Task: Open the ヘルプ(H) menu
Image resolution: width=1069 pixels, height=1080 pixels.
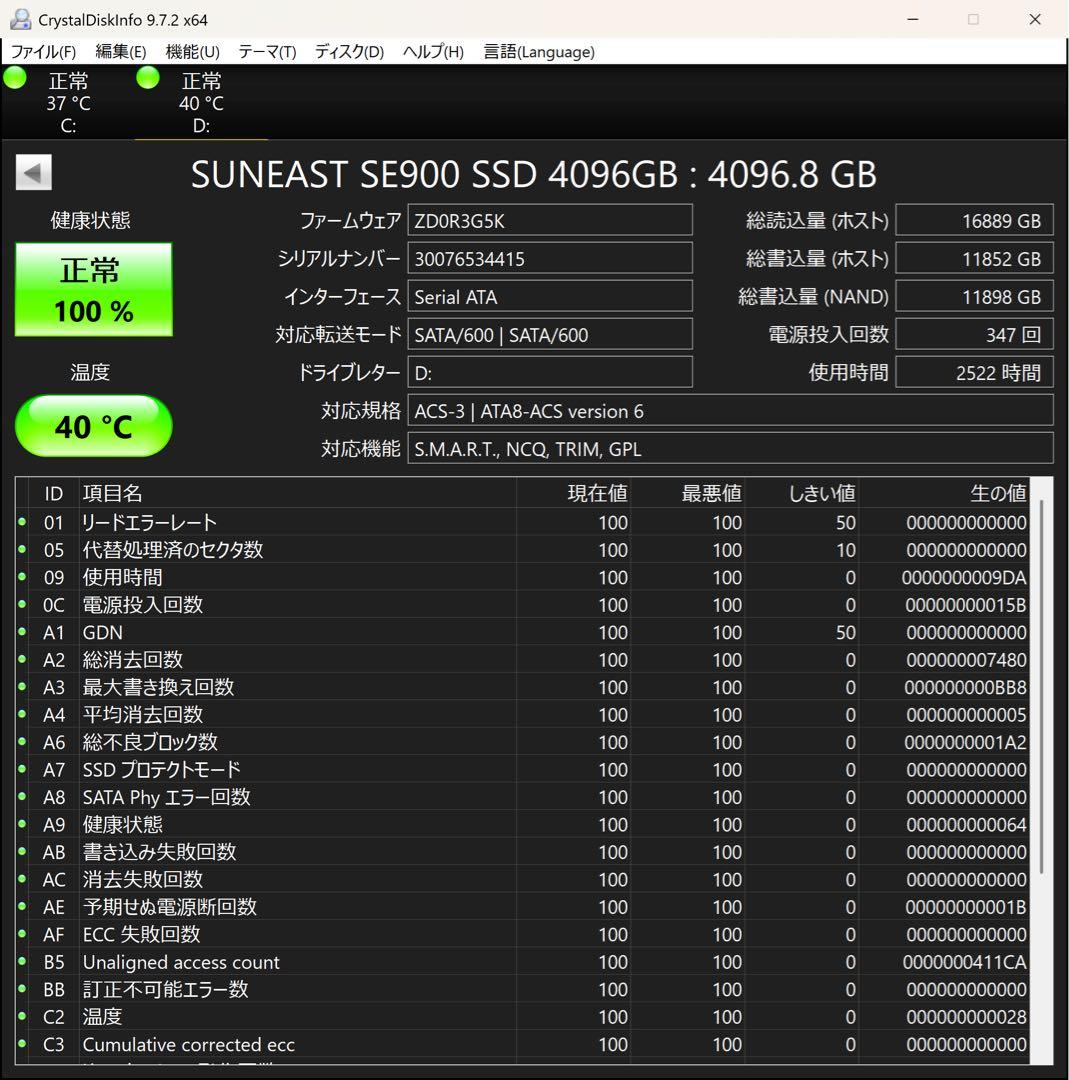Action: (x=433, y=52)
